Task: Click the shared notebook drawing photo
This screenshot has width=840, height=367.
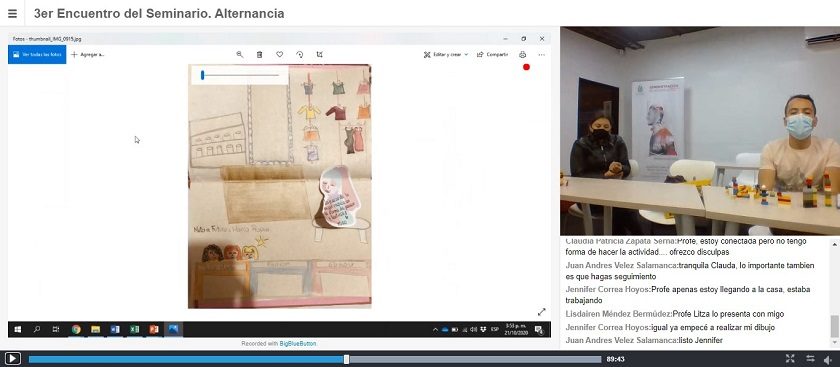Action: pyautogui.click(x=280, y=186)
